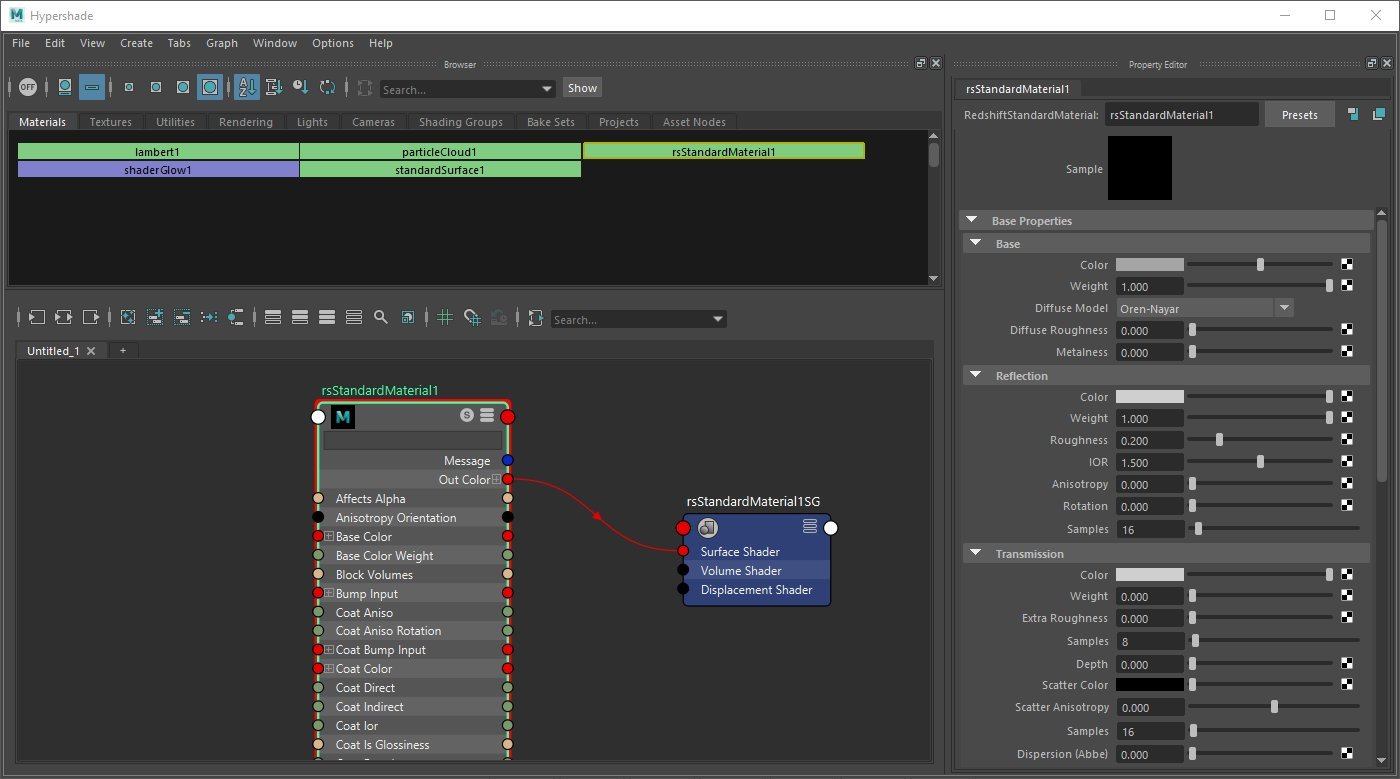1400x779 pixels.
Task: Click the Scatter Anisotropy slider handle
Action: pos(1274,707)
